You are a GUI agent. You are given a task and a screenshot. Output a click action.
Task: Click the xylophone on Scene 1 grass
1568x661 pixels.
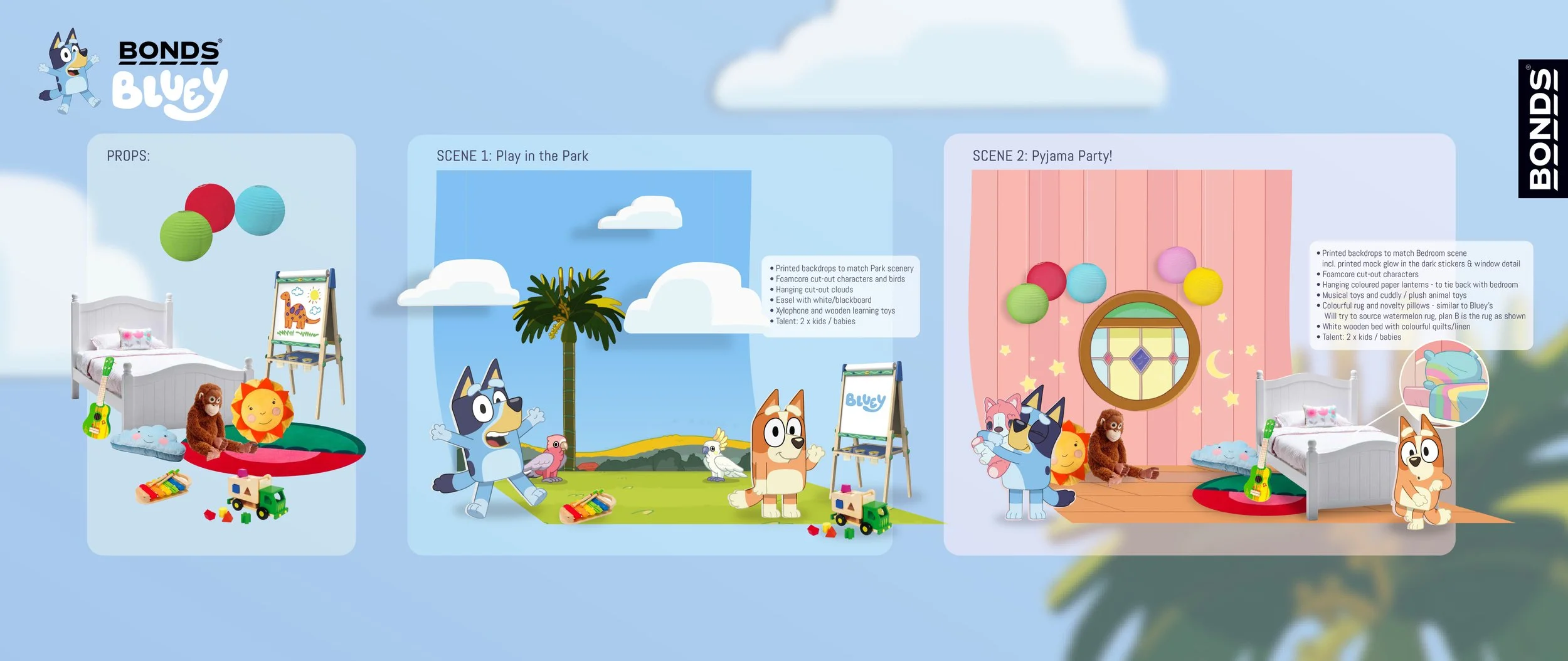(x=588, y=505)
